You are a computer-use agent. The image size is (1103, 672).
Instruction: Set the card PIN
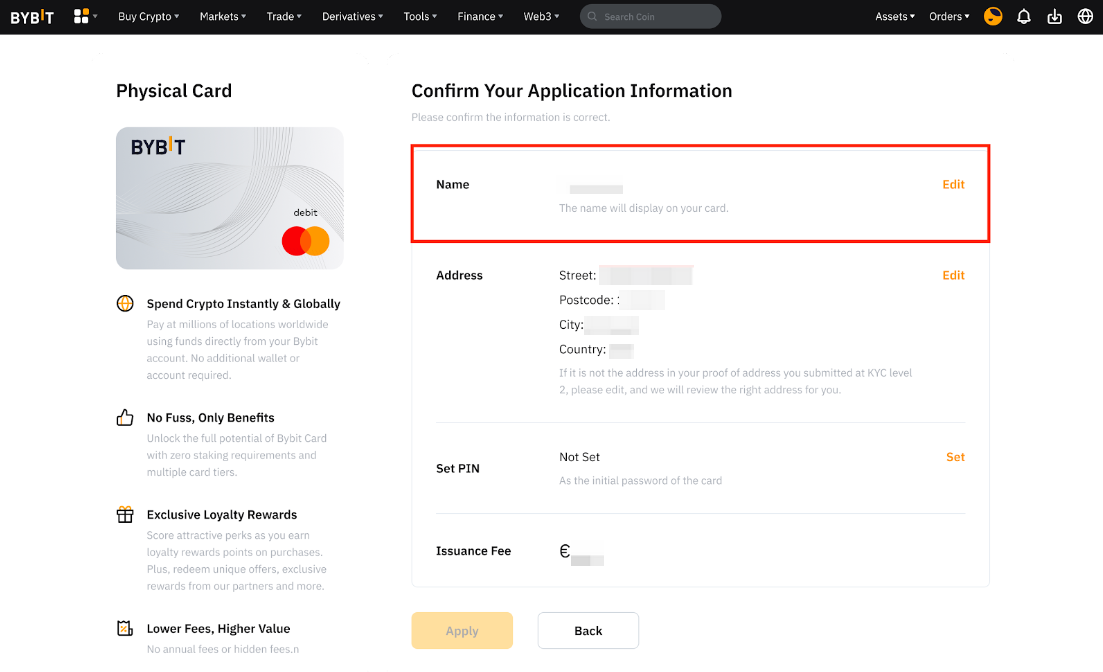coord(955,457)
